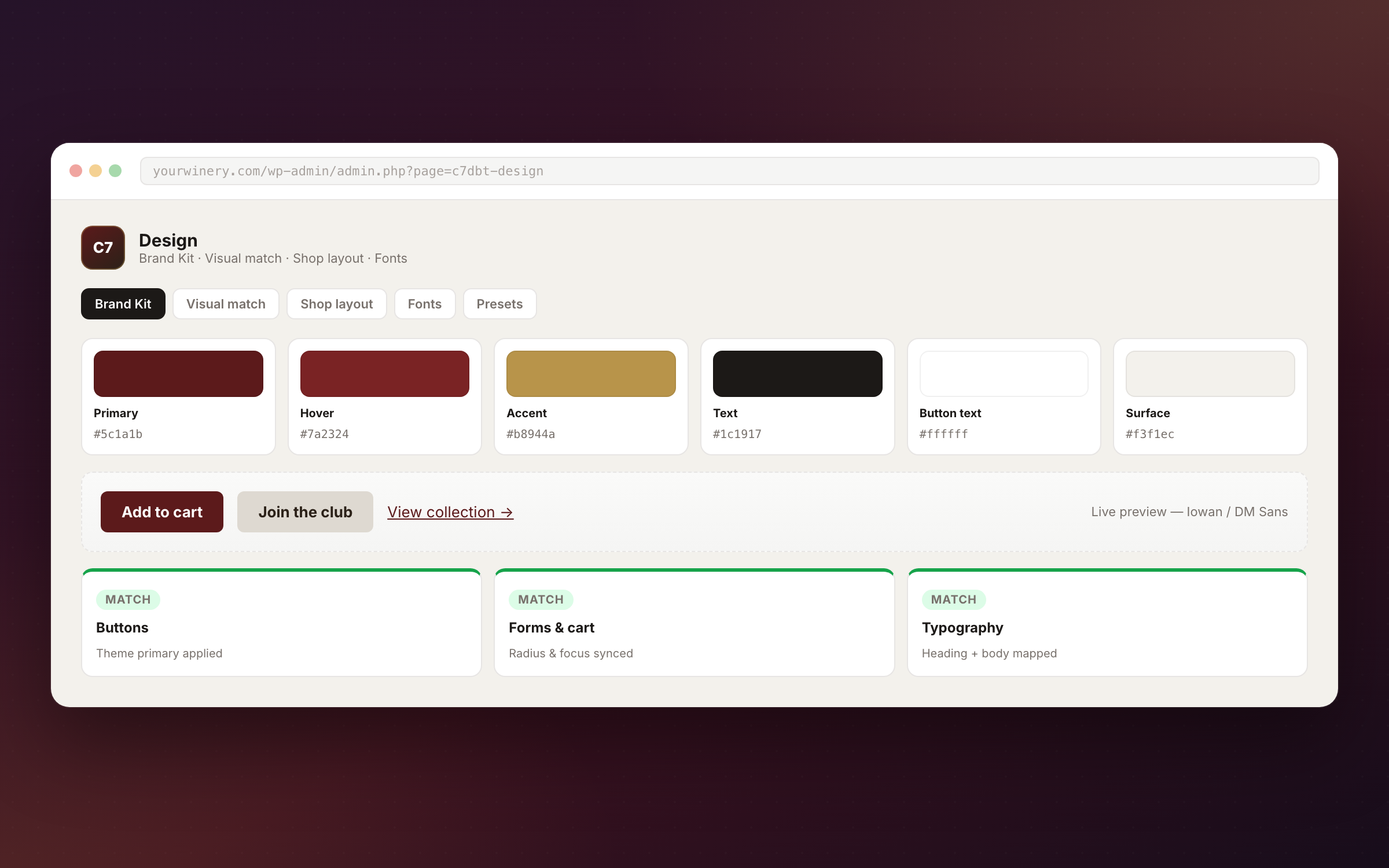The width and height of the screenshot is (1389, 868).
Task: Open the Typography match card
Action: [x=1107, y=623]
